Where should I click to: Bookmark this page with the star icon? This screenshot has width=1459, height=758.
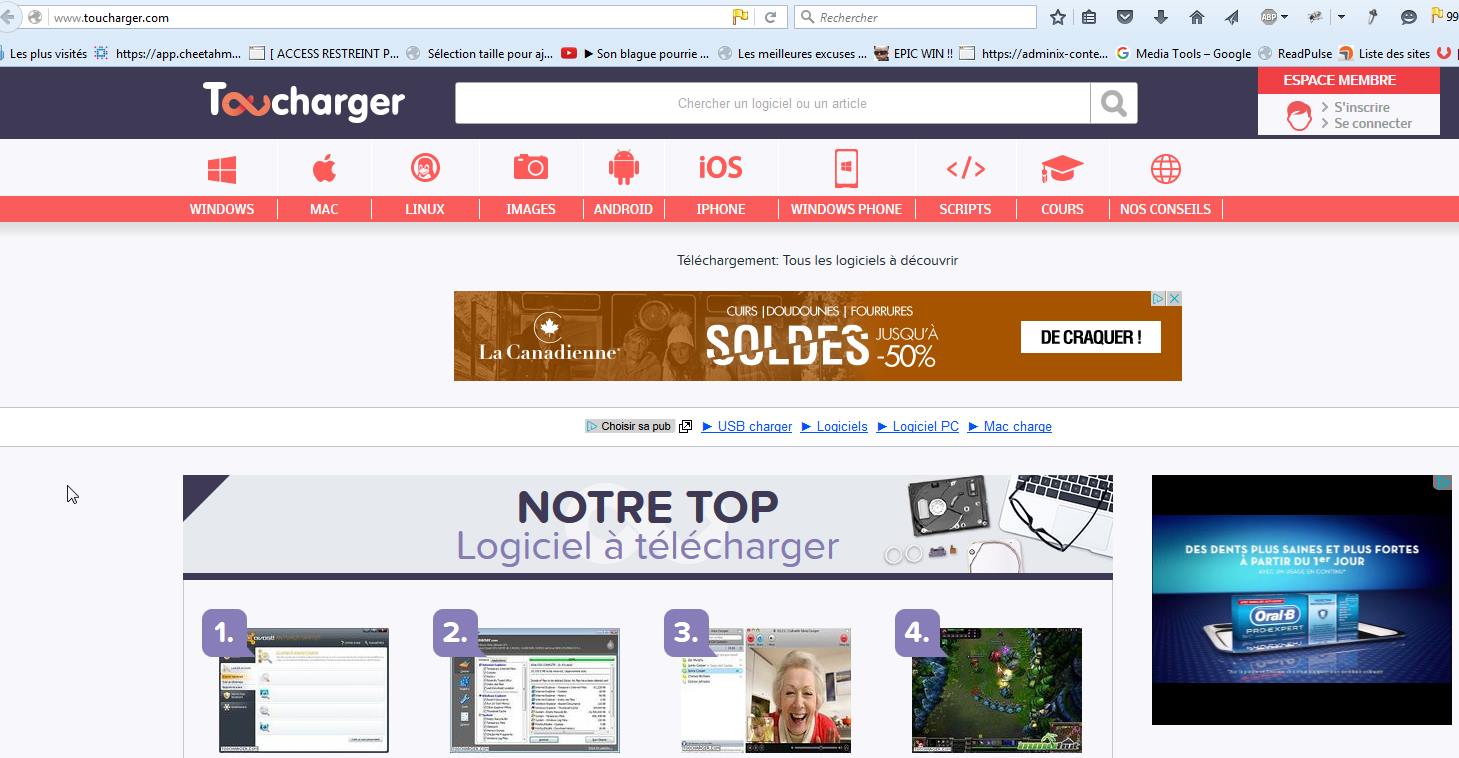[1056, 17]
